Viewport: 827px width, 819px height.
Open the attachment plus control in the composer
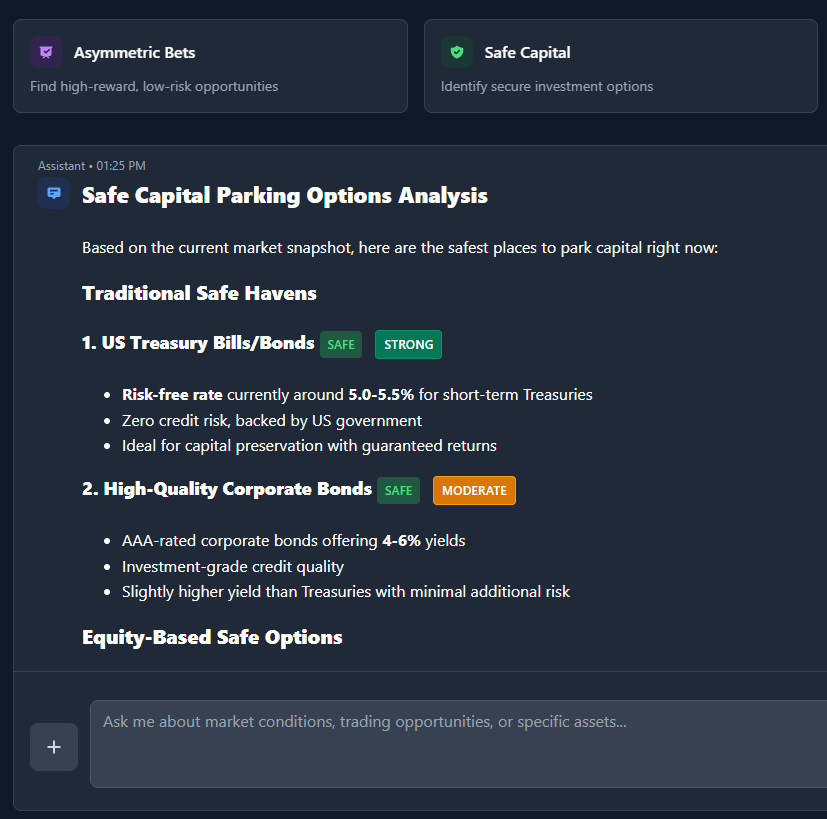coord(53,746)
